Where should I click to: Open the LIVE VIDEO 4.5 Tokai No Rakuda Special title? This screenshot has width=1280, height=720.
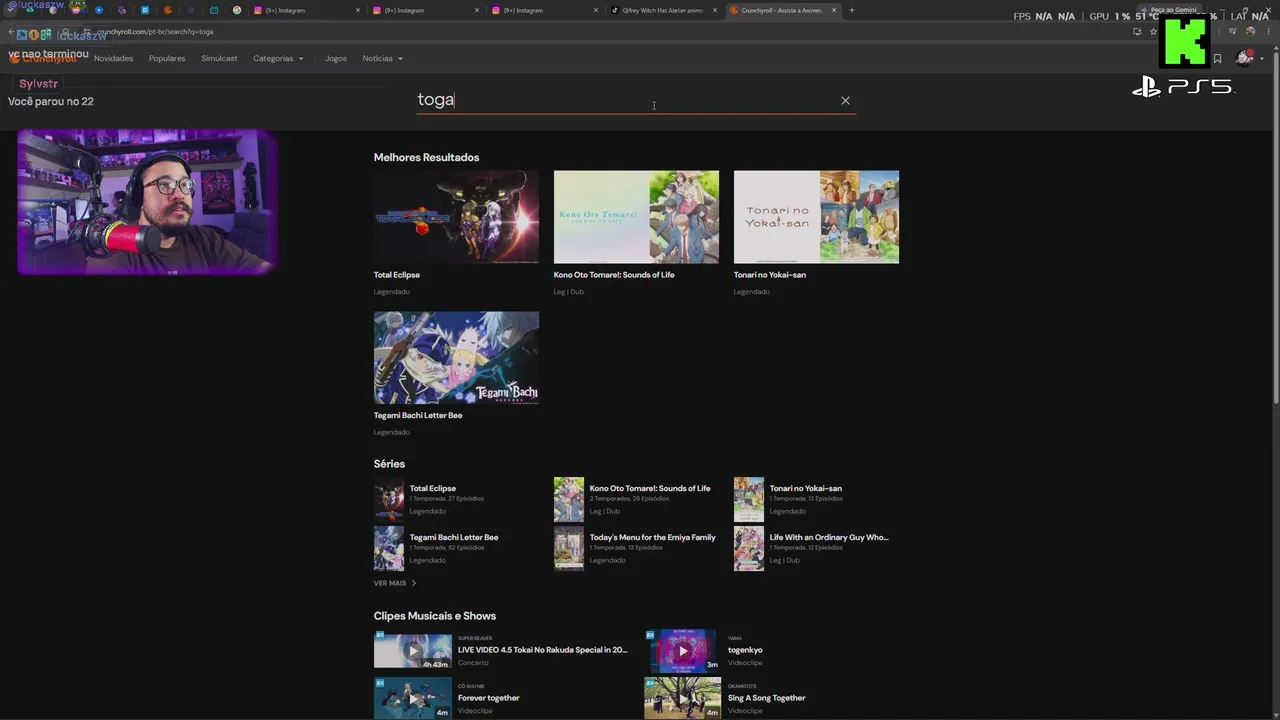[542, 650]
